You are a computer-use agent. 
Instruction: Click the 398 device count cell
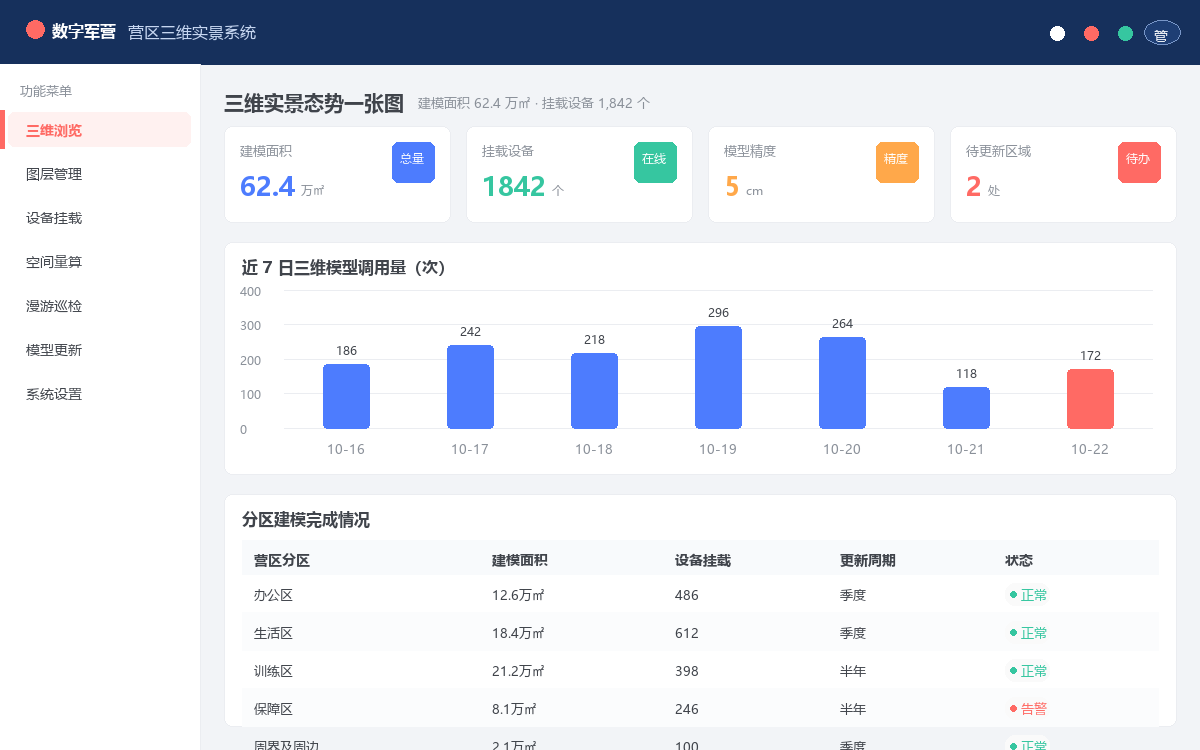point(687,671)
